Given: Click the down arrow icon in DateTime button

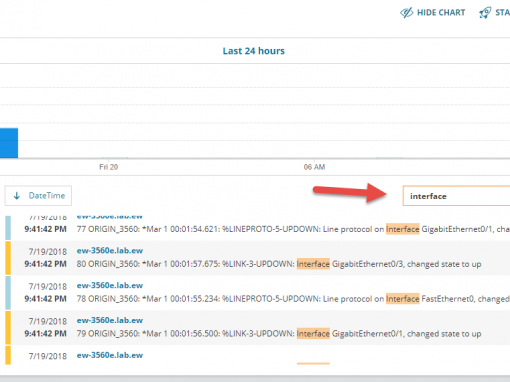Looking at the screenshot, I should pos(17,196).
